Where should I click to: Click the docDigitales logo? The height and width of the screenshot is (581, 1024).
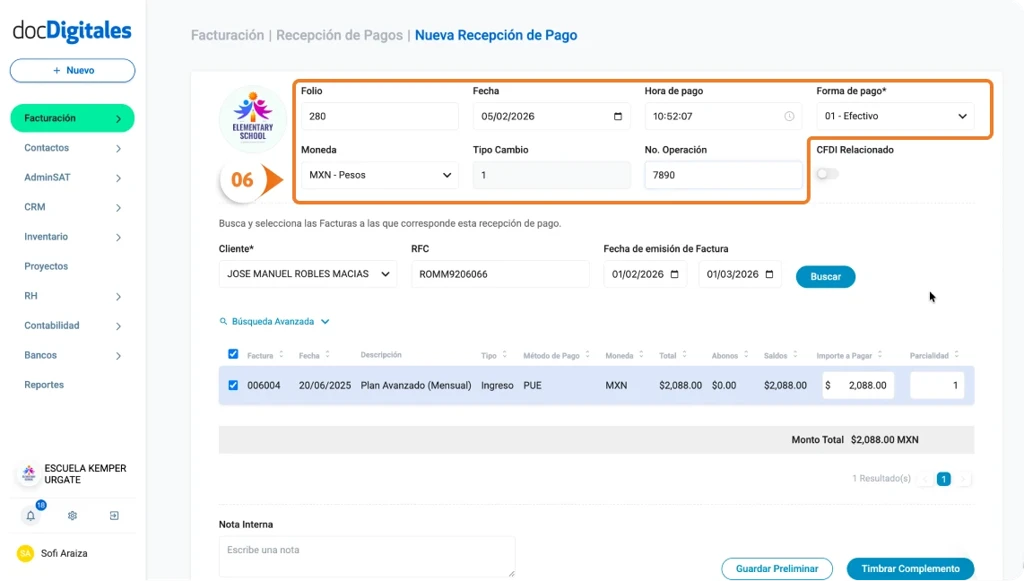tap(72, 27)
